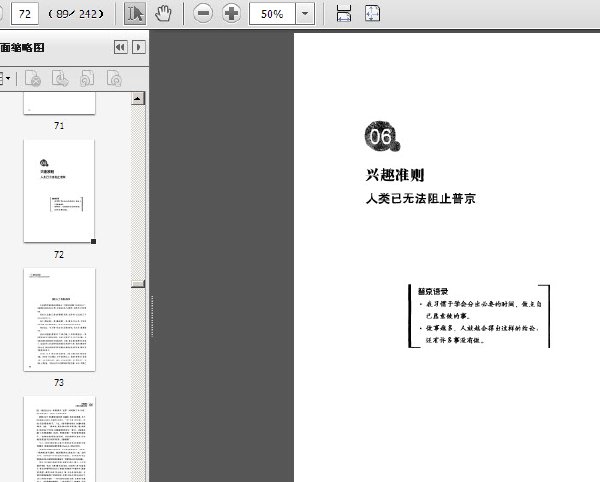Click the 面缩略图 panel title
The width and height of the screenshot is (600, 482).
click(x=22, y=47)
